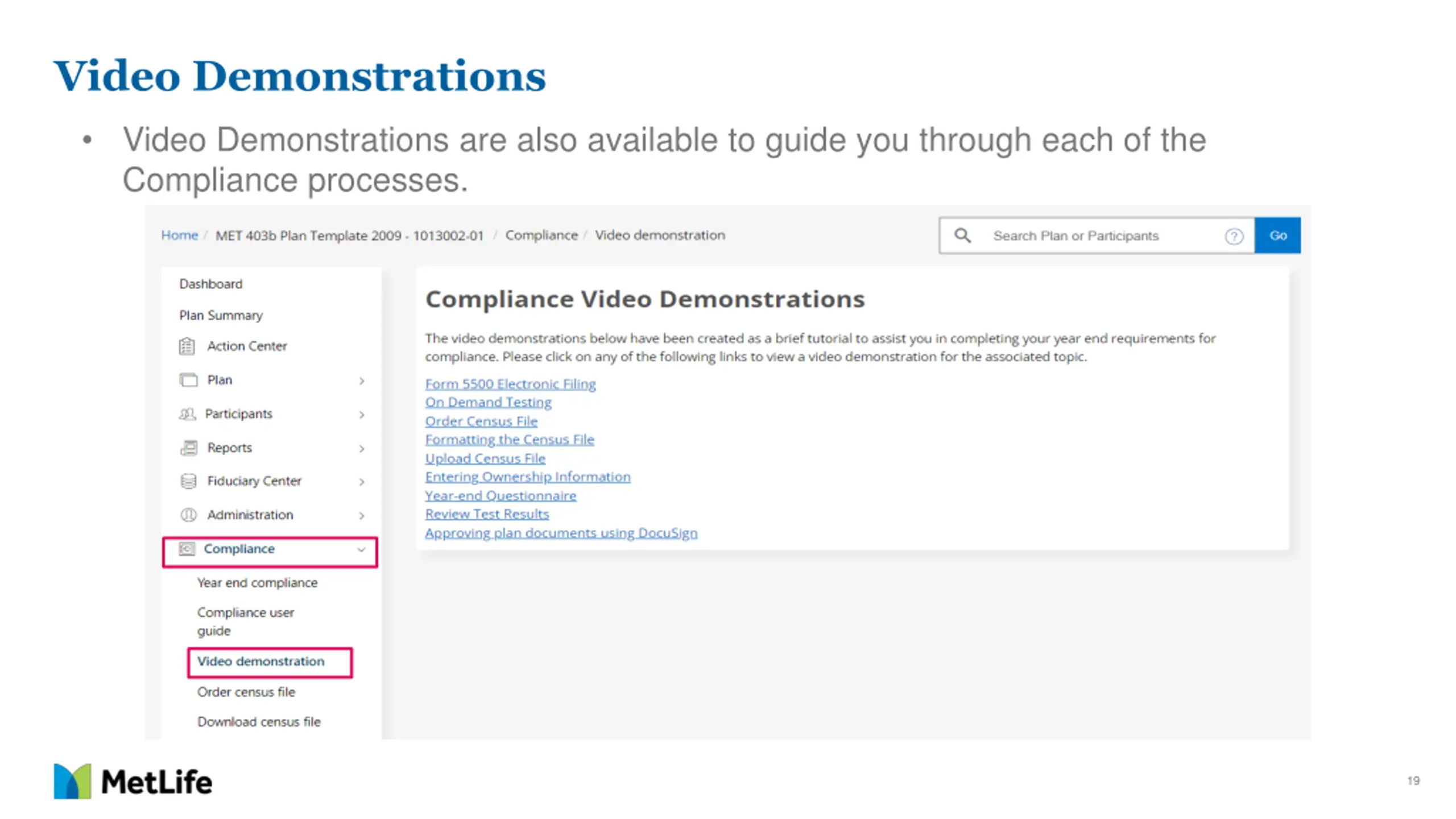The height and width of the screenshot is (819, 1456).
Task: Click the Compliance breadcrumb item
Action: pos(541,235)
